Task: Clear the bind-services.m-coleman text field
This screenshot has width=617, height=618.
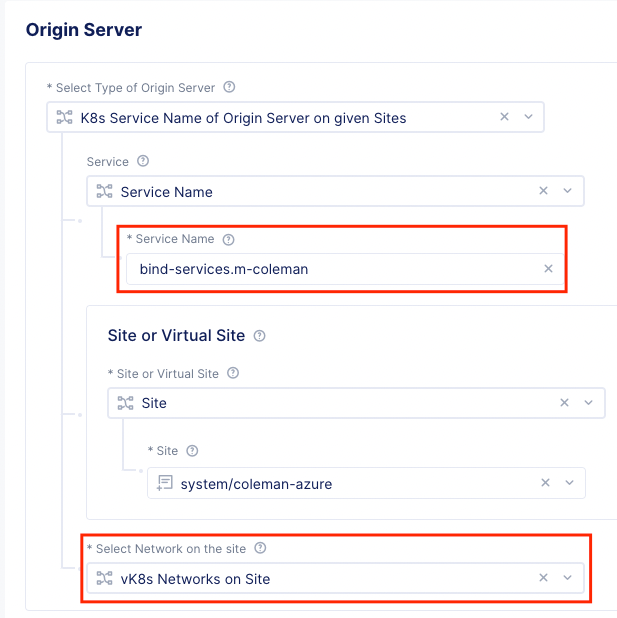Action: (x=548, y=268)
